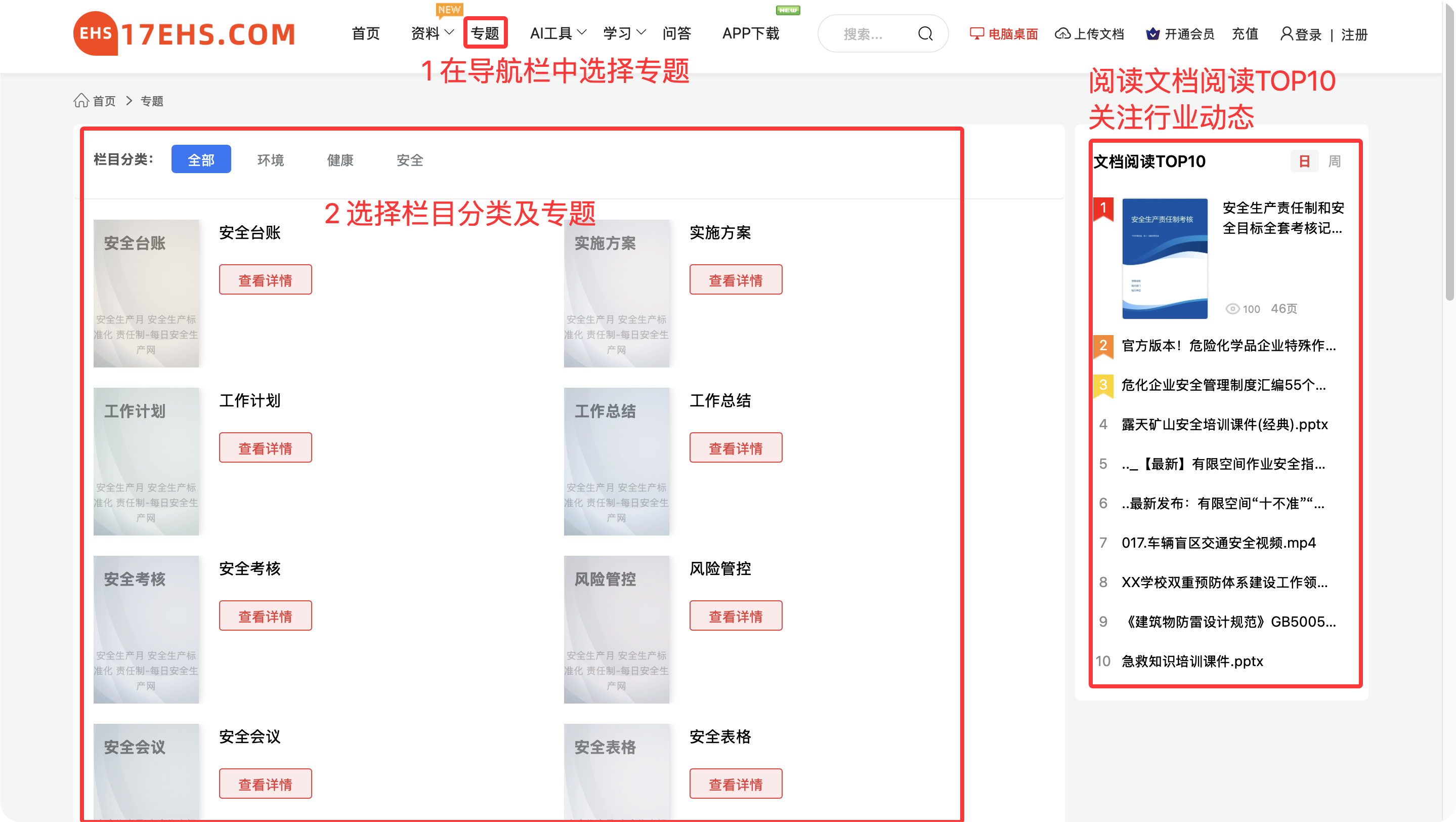Open TOP10 item 安全生产责任制和安全目标全套考核记...
The image size is (1456, 822).
pos(1283,218)
